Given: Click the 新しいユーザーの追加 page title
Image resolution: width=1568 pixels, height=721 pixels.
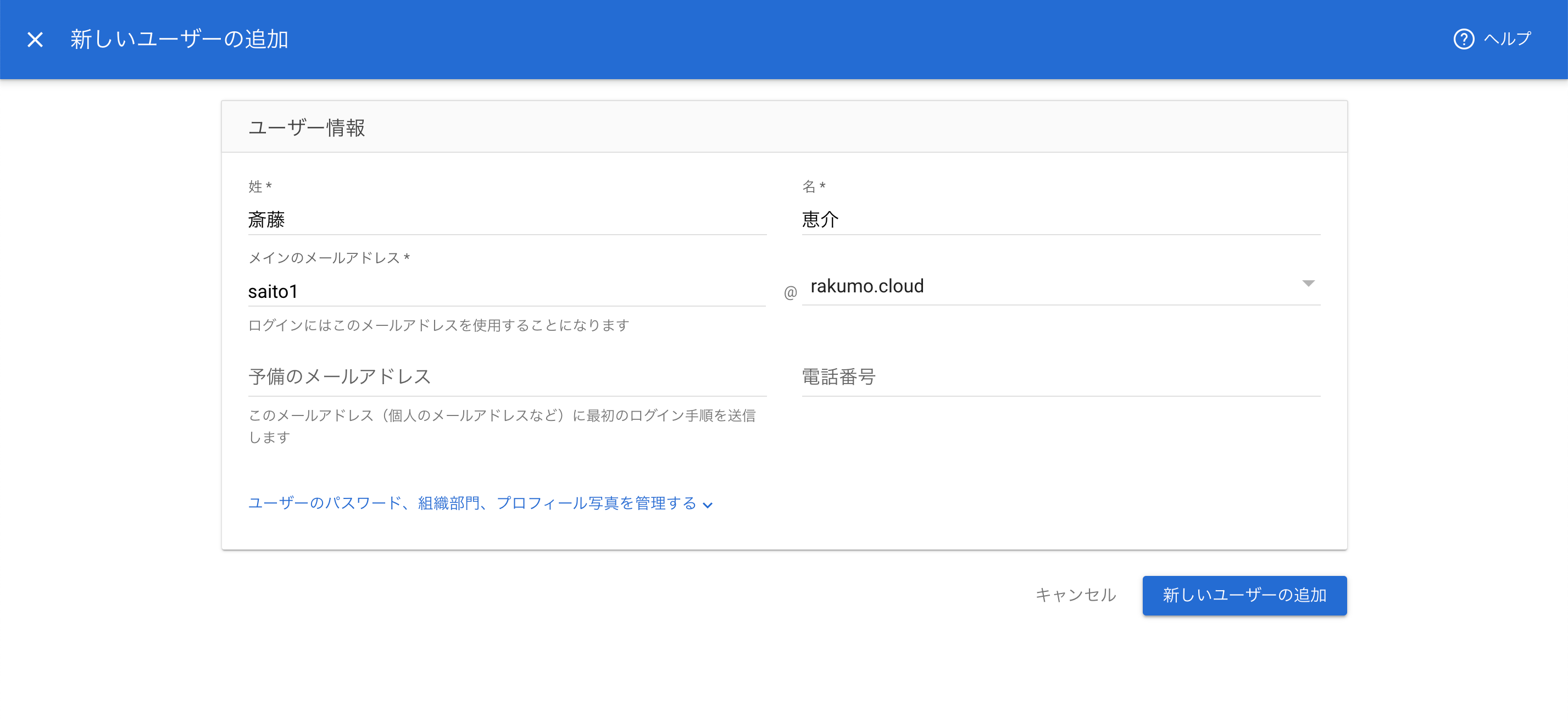Looking at the screenshot, I should [179, 39].
